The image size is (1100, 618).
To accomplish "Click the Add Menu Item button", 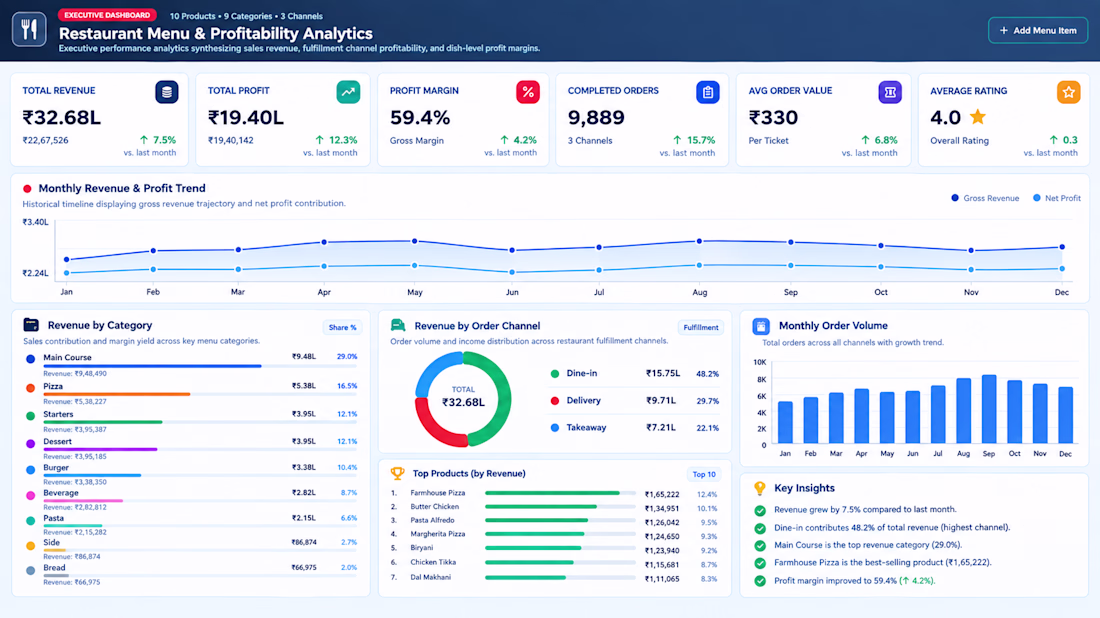I will (x=1038, y=30).
